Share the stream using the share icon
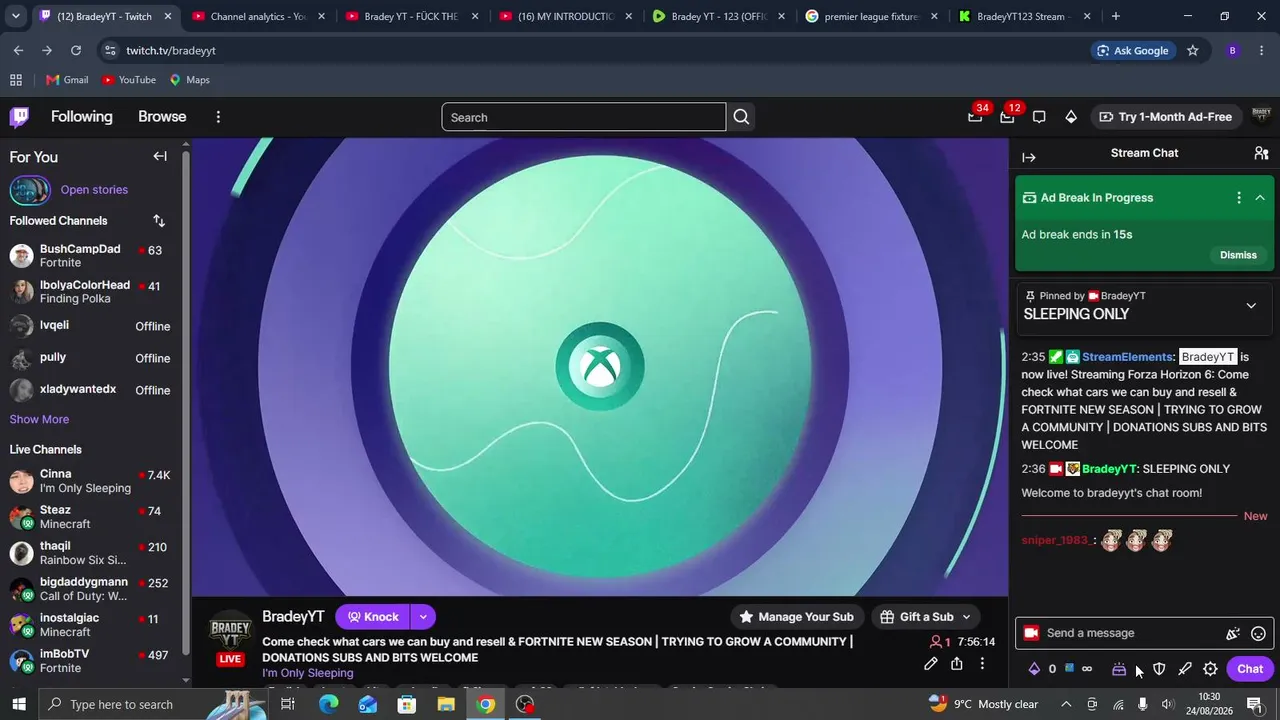 [x=957, y=663]
